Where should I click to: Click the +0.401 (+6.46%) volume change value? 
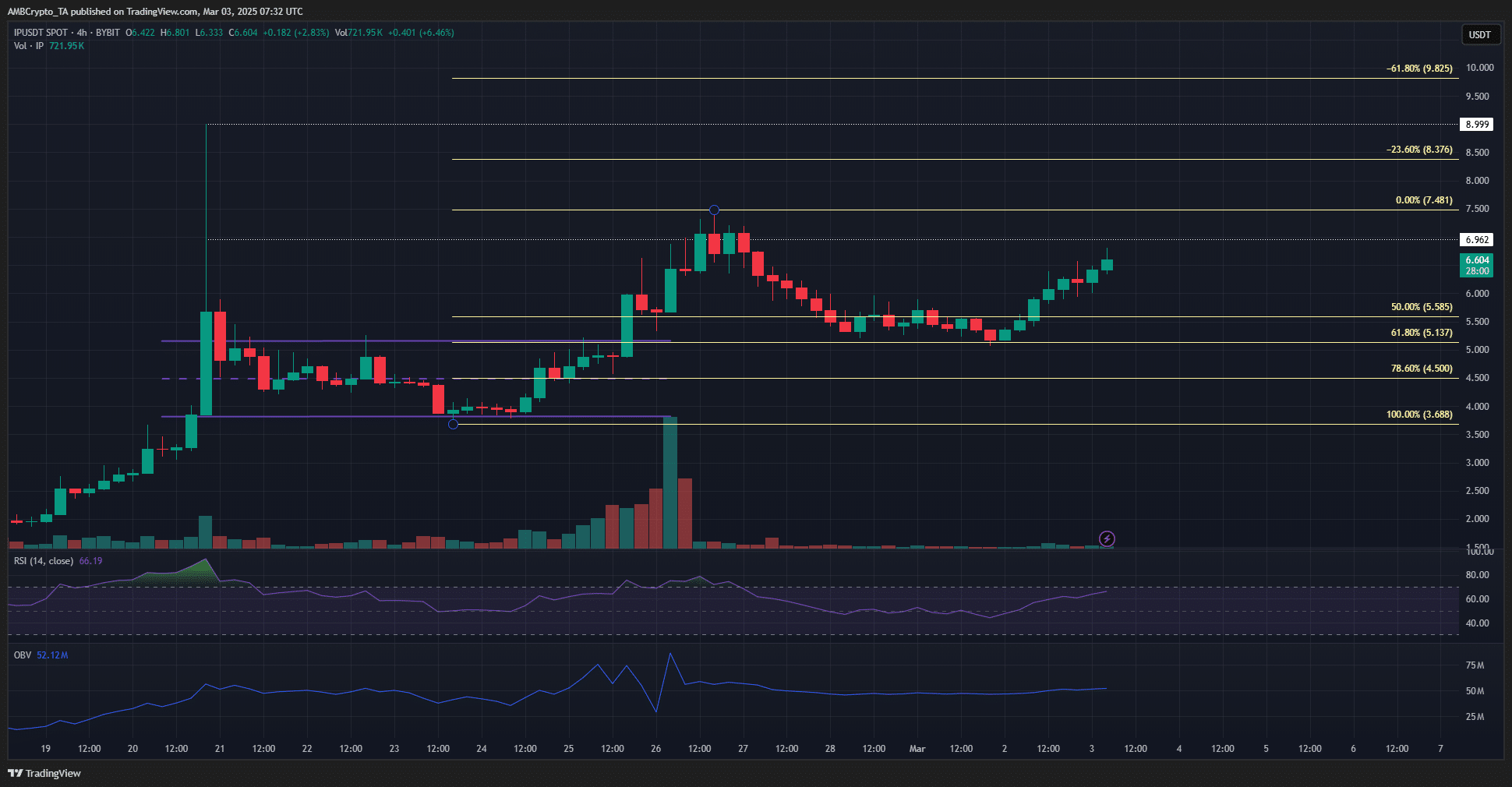coord(420,33)
